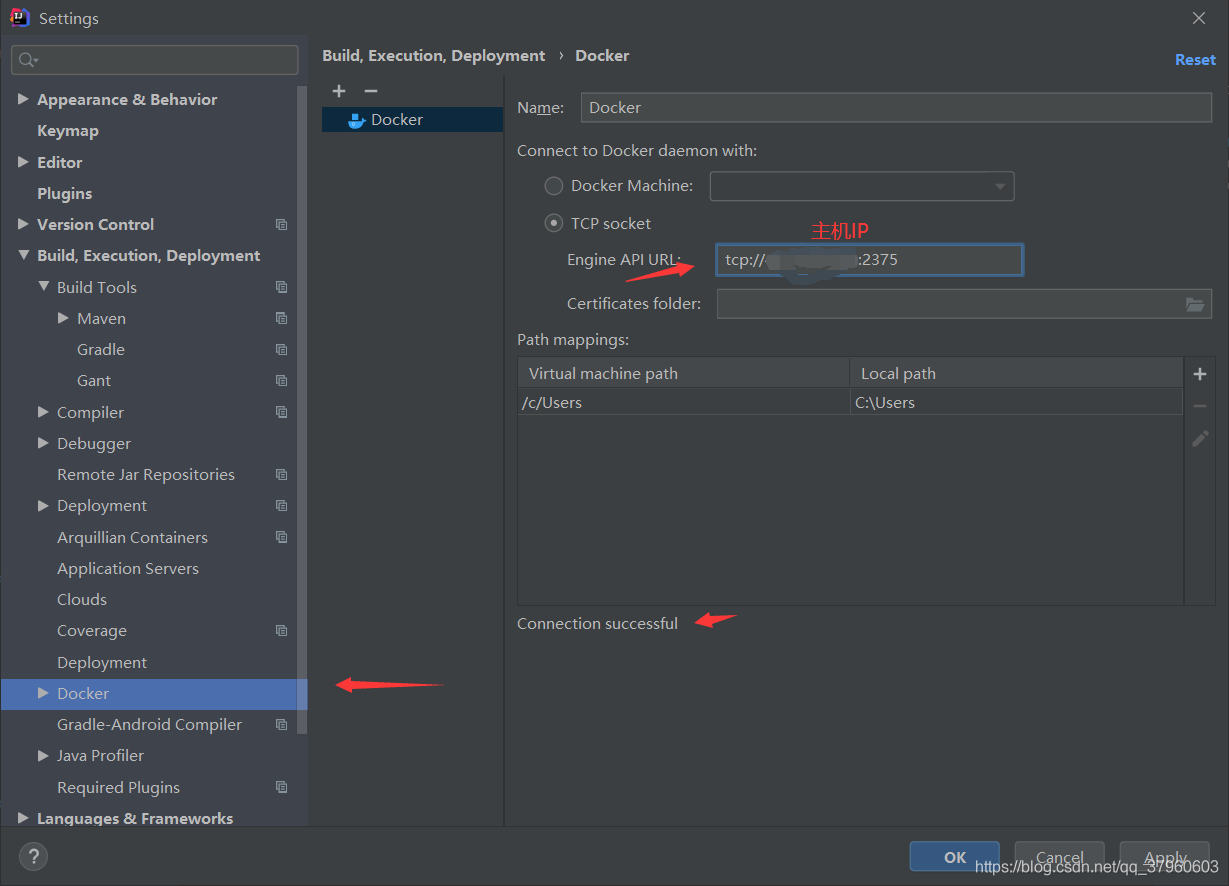Select Application Servers in settings tree
This screenshot has width=1229, height=886.
pos(127,568)
